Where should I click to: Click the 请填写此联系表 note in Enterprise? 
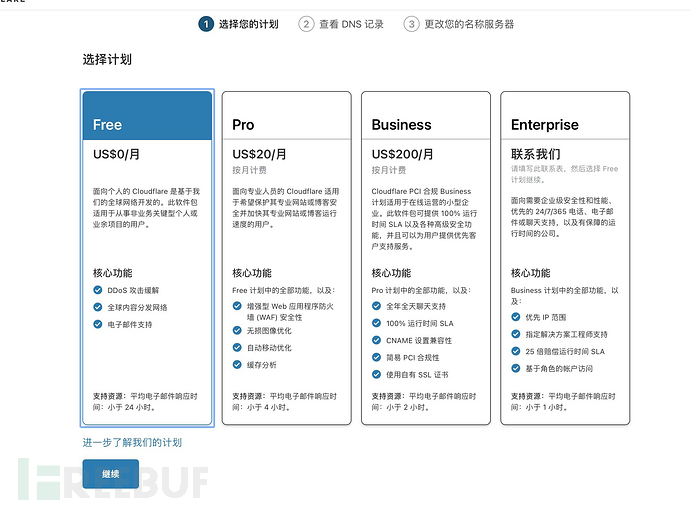coord(565,174)
